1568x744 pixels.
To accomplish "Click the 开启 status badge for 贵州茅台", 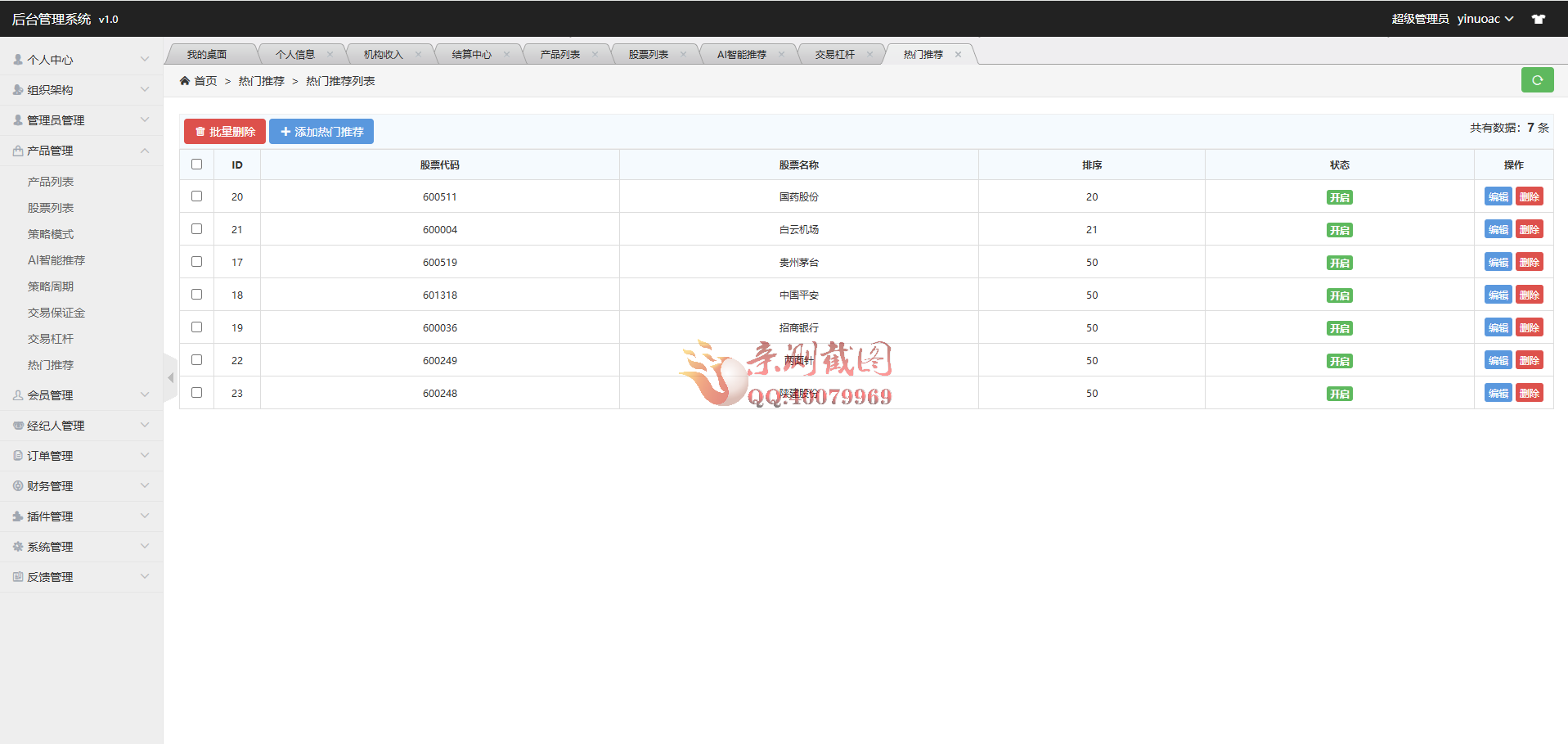I will pyautogui.click(x=1339, y=263).
